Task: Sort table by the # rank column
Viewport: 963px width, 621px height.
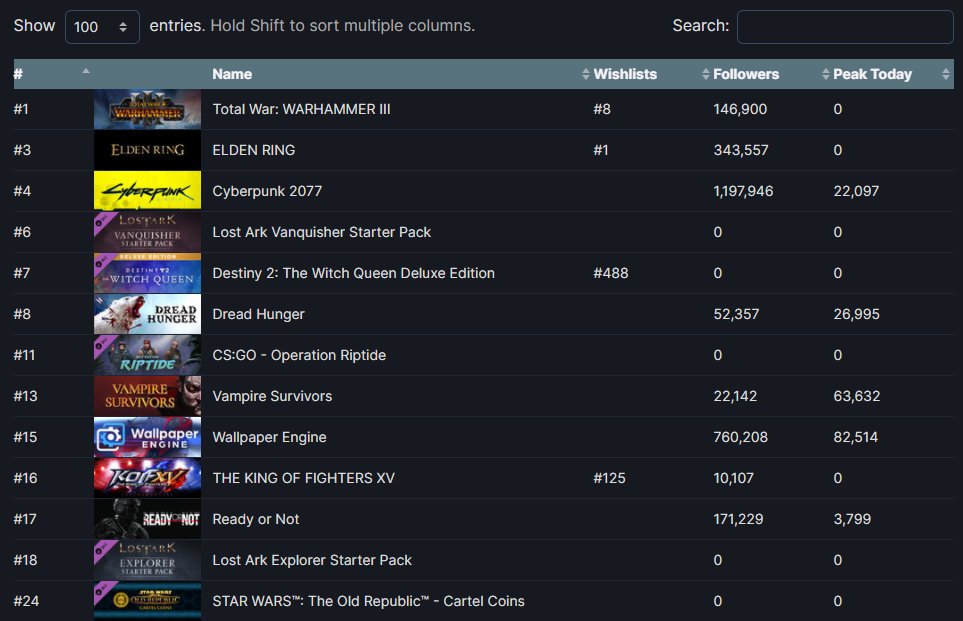Action: [50, 74]
